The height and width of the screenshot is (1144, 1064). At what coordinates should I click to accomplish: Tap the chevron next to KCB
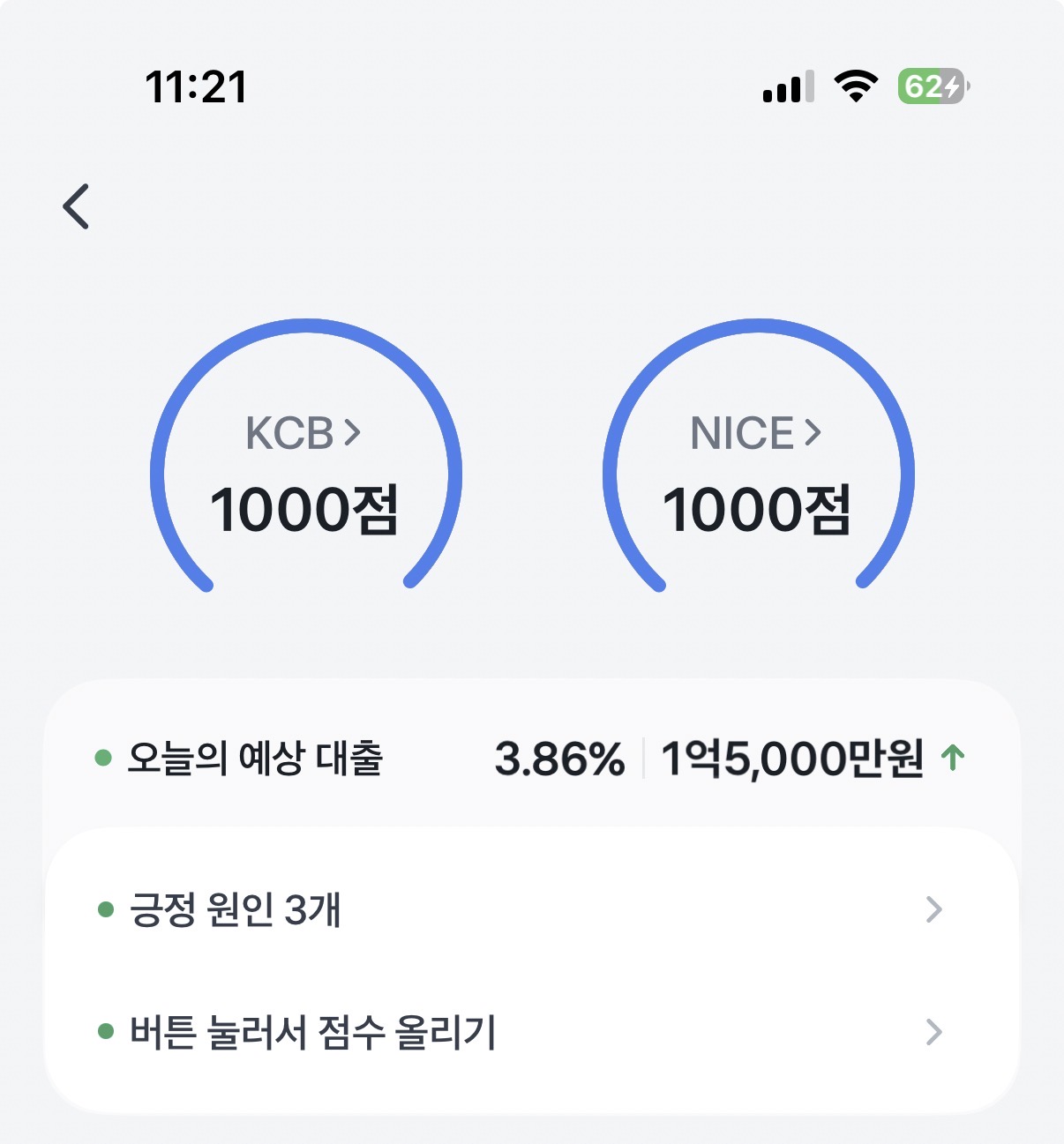[x=353, y=432]
